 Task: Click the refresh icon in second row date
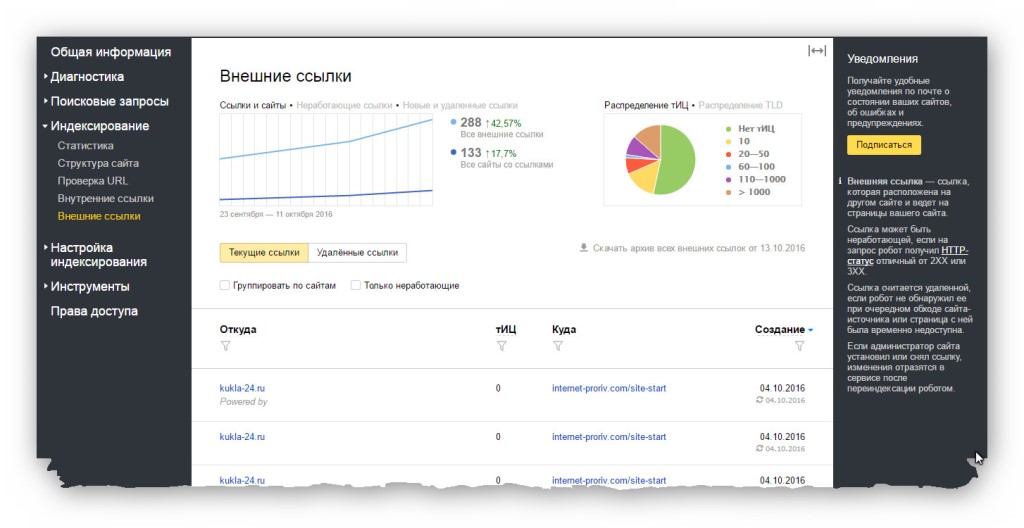coord(760,448)
